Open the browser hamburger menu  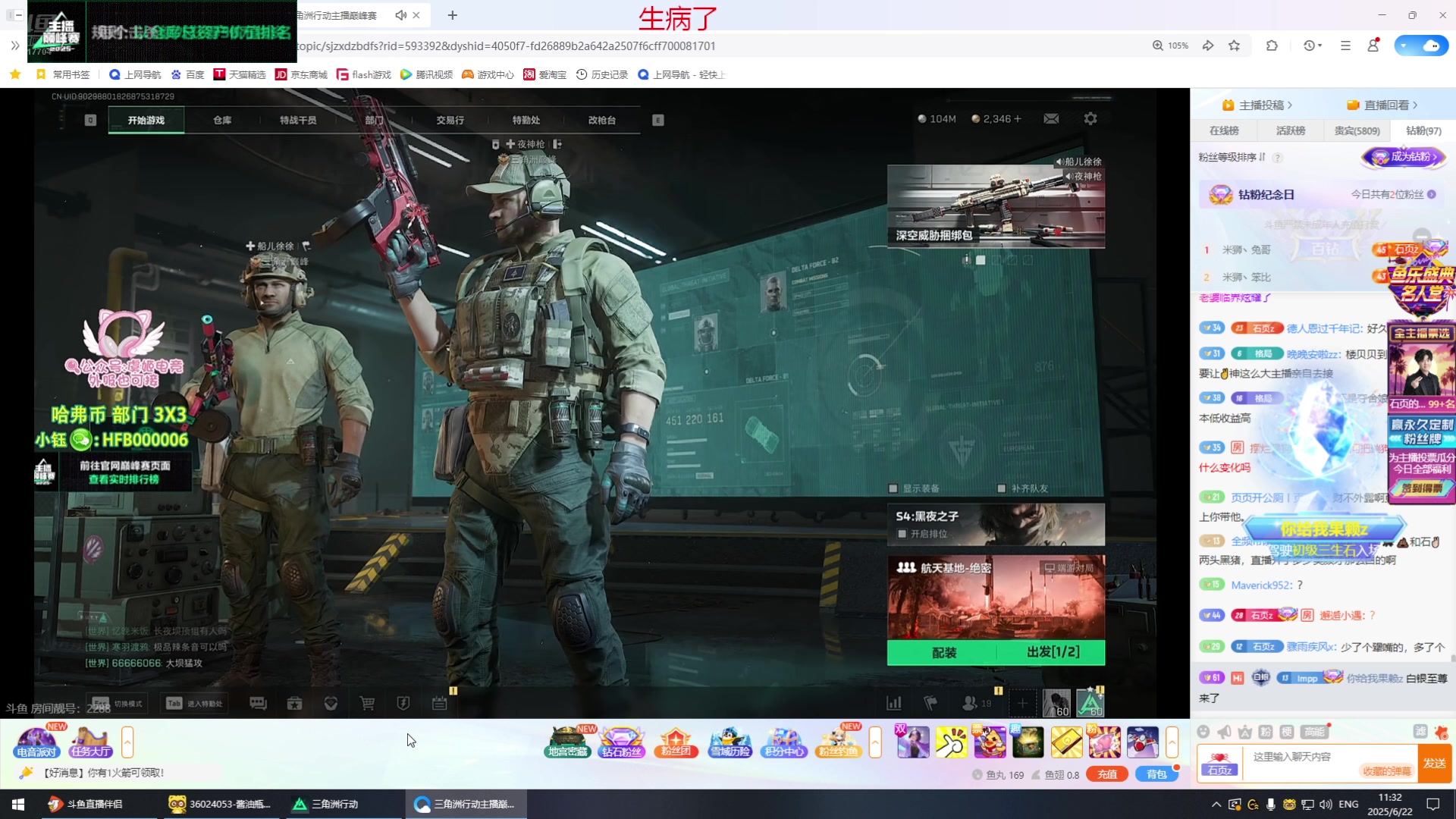click(1345, 45)
